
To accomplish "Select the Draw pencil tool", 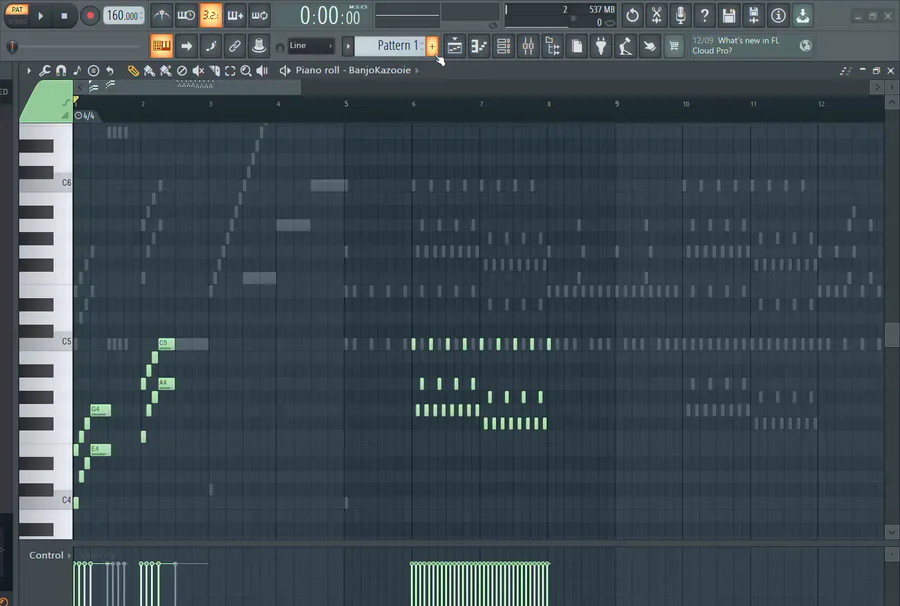I will coord(133,71).
